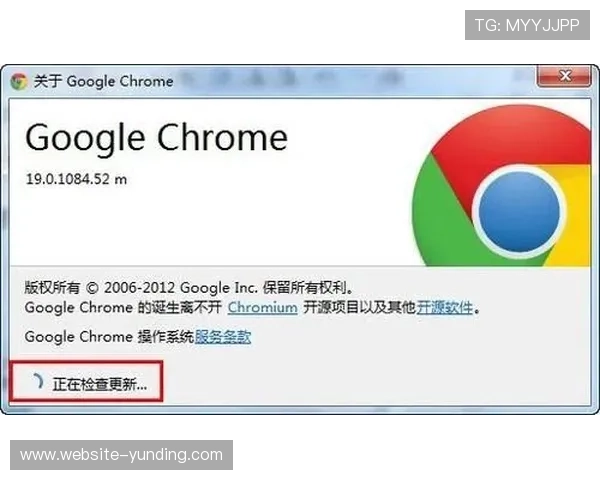Click the update-check loading spinner
Image resolution: width=600 pixels, height=480 pixels.
pos(37,382)
